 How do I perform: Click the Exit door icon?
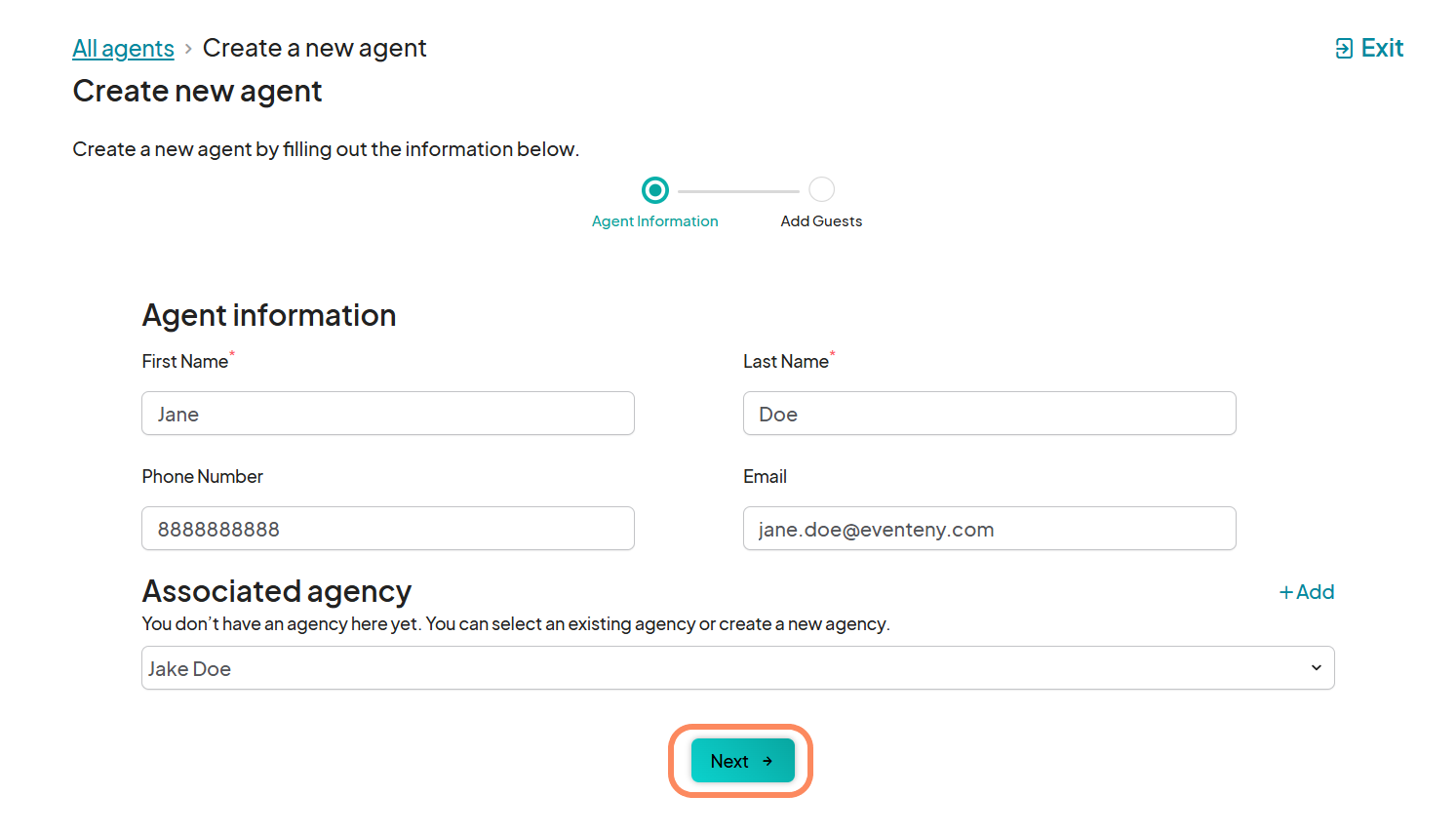tap(1344, 49)
